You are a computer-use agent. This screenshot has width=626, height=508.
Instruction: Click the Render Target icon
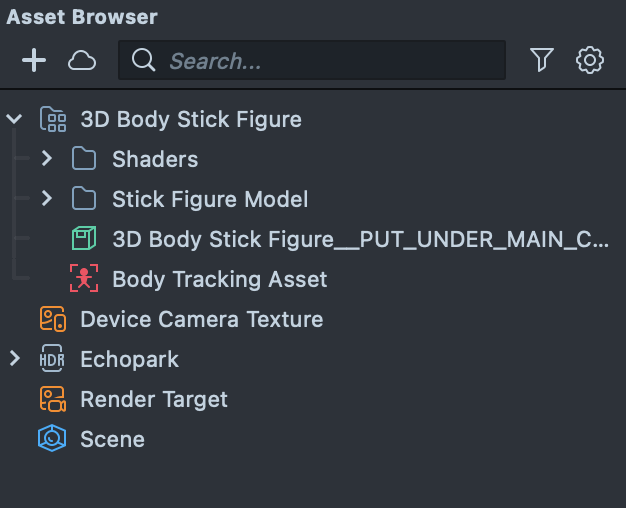coord(52,399)
